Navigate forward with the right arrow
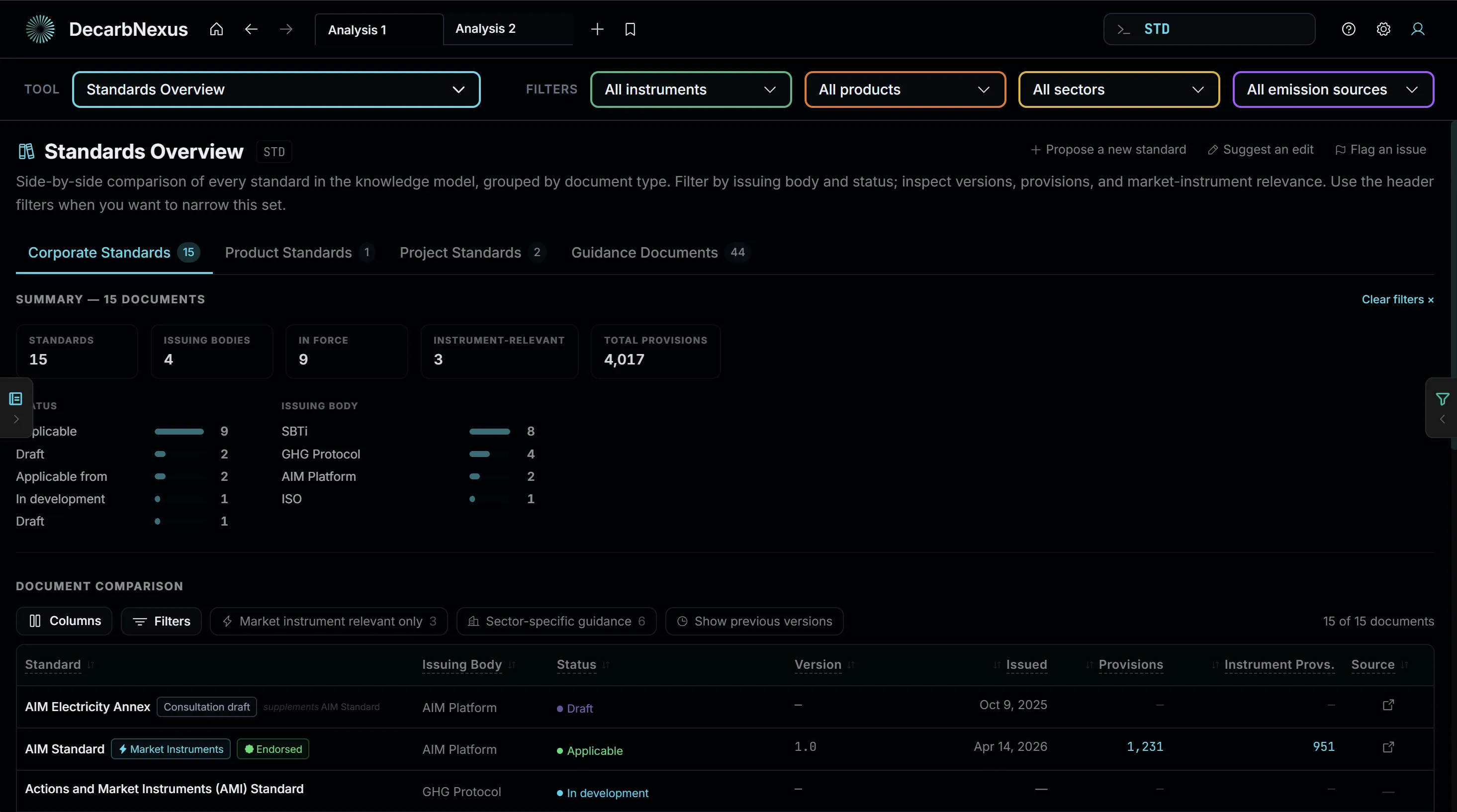The width and height of the screenshot is (1457, 812). pos(286,29)
